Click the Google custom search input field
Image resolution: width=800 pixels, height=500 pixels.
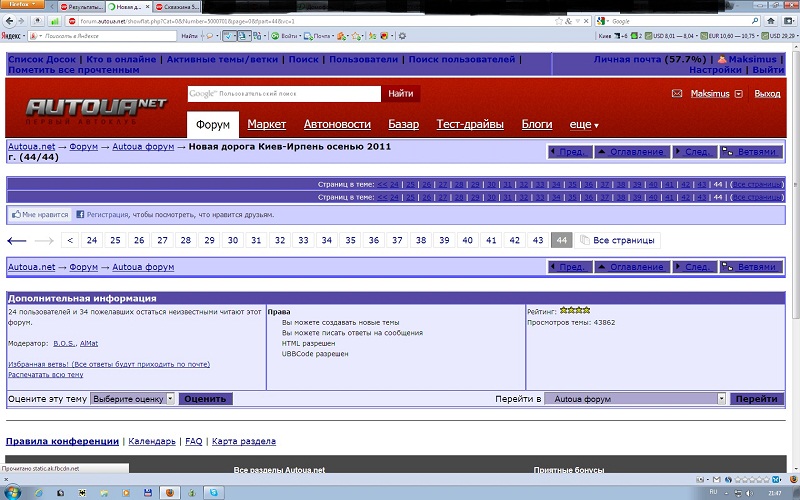click(284, 93)
